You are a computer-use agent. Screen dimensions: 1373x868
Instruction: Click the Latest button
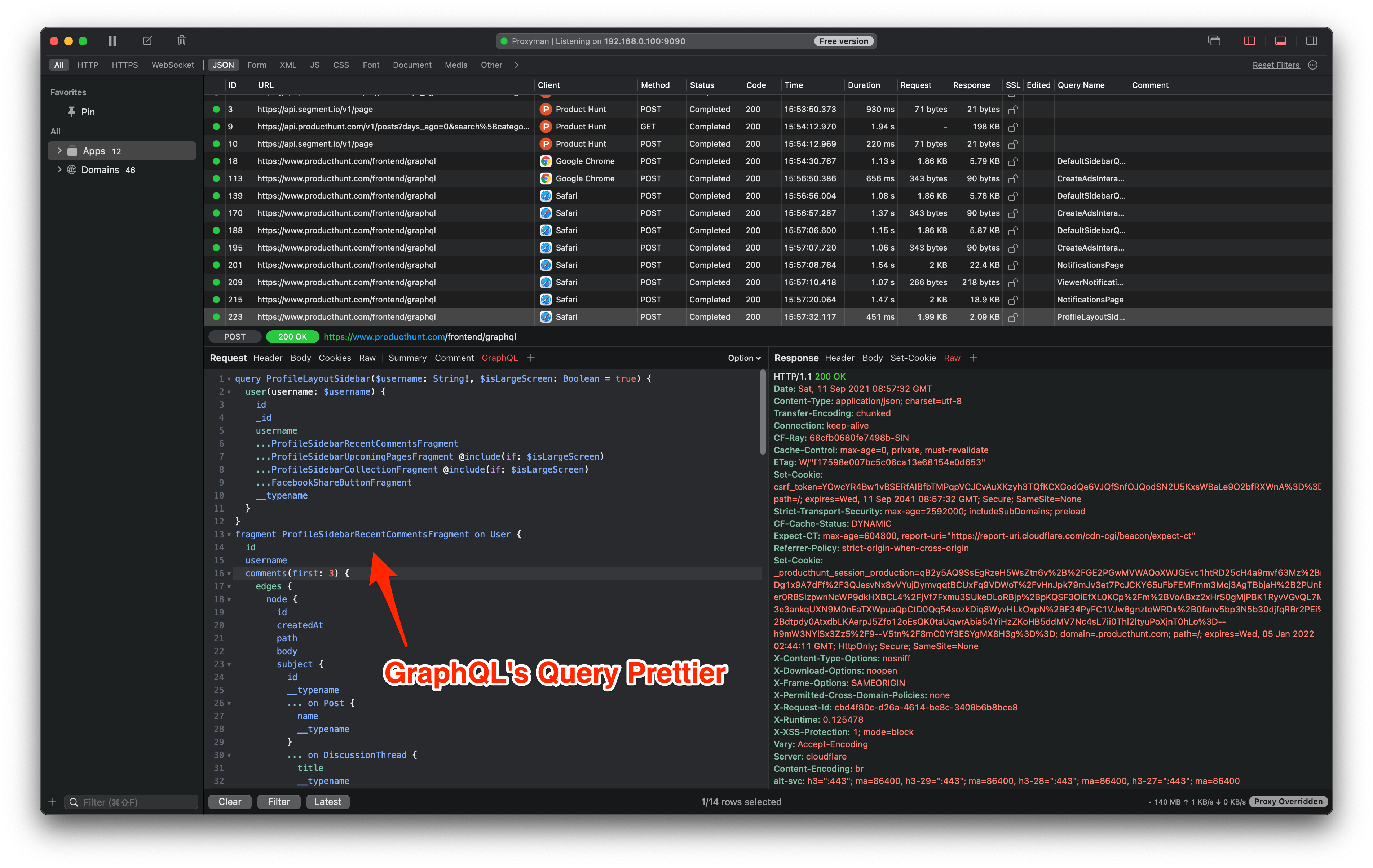click(328, 802)
